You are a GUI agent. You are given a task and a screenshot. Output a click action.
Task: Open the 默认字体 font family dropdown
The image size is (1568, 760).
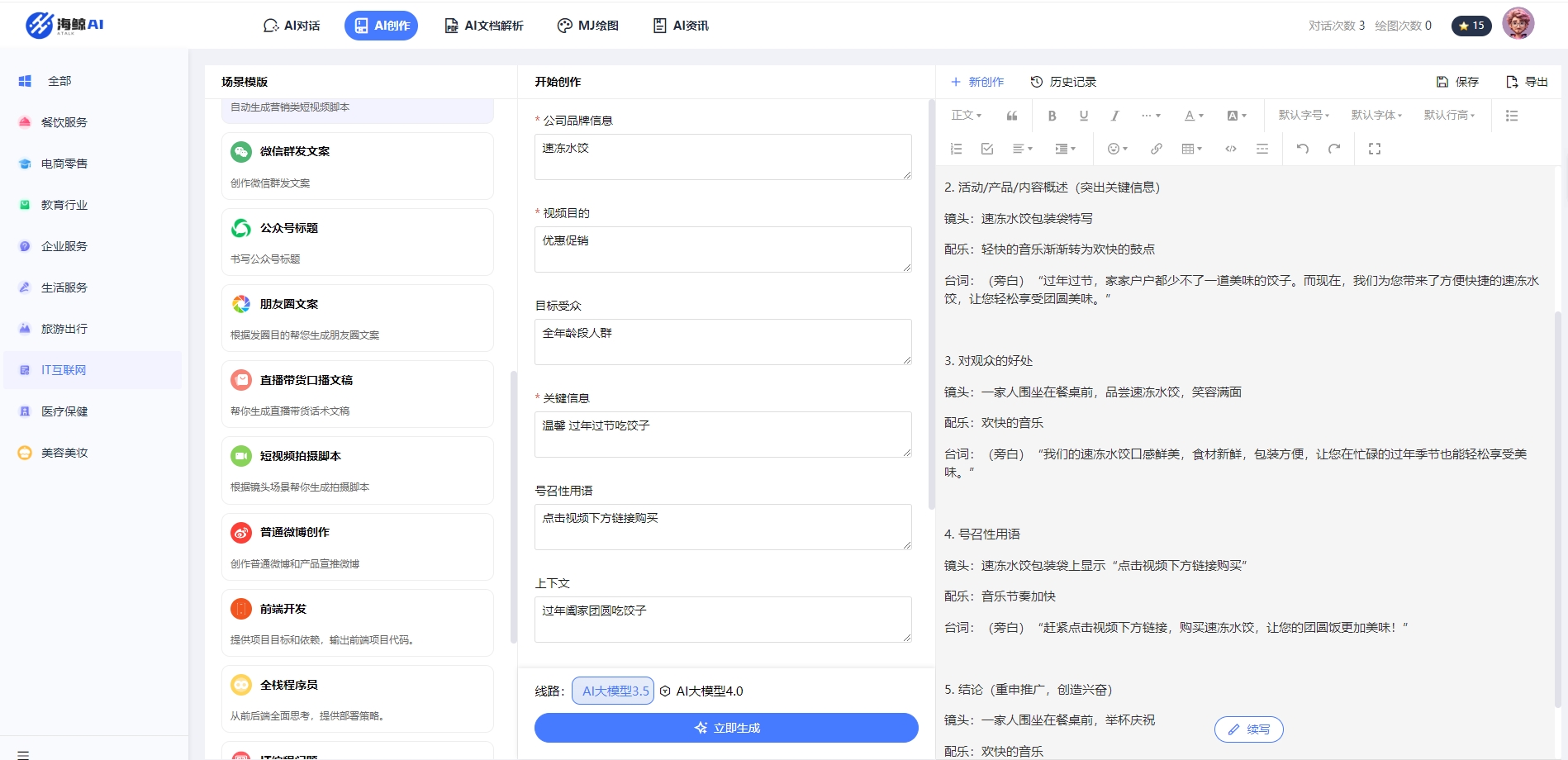pyautogui.click(x=1376, y=116)
